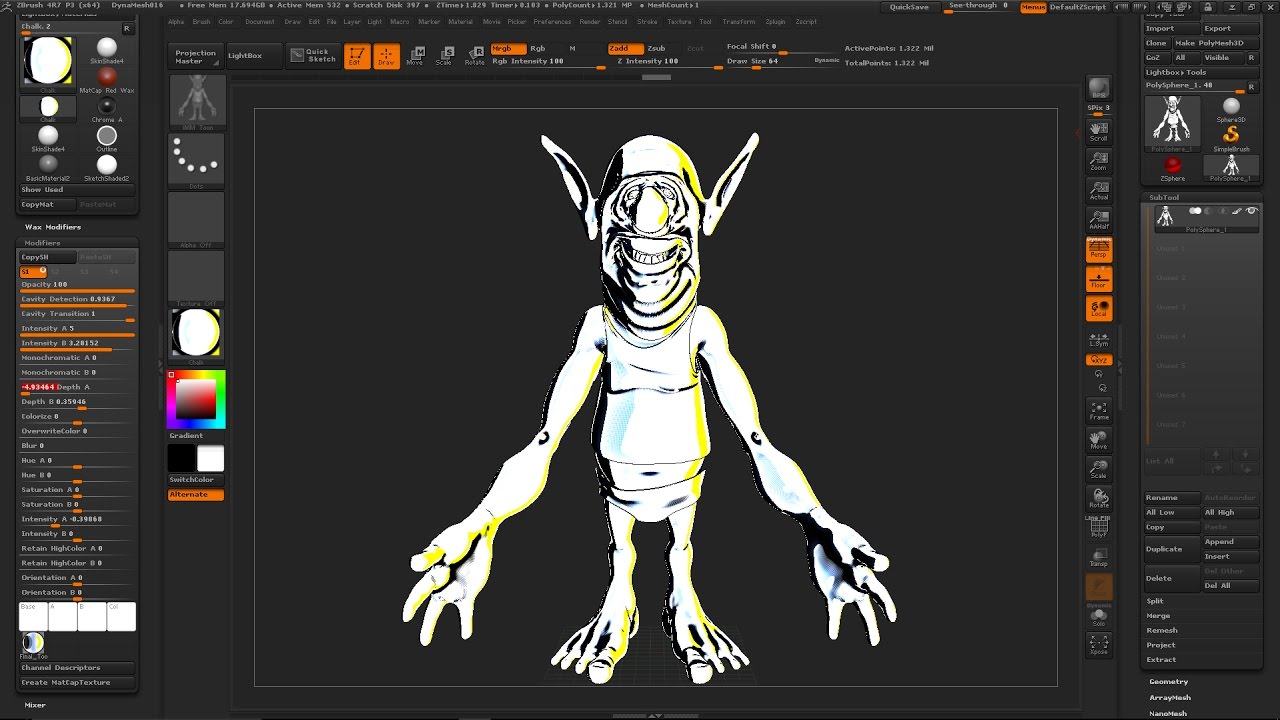Image resolution: width=1280 pixels, height=720 pixels.
Task: Activate the Move transform tool in top shelf
Action: [416, 56]
